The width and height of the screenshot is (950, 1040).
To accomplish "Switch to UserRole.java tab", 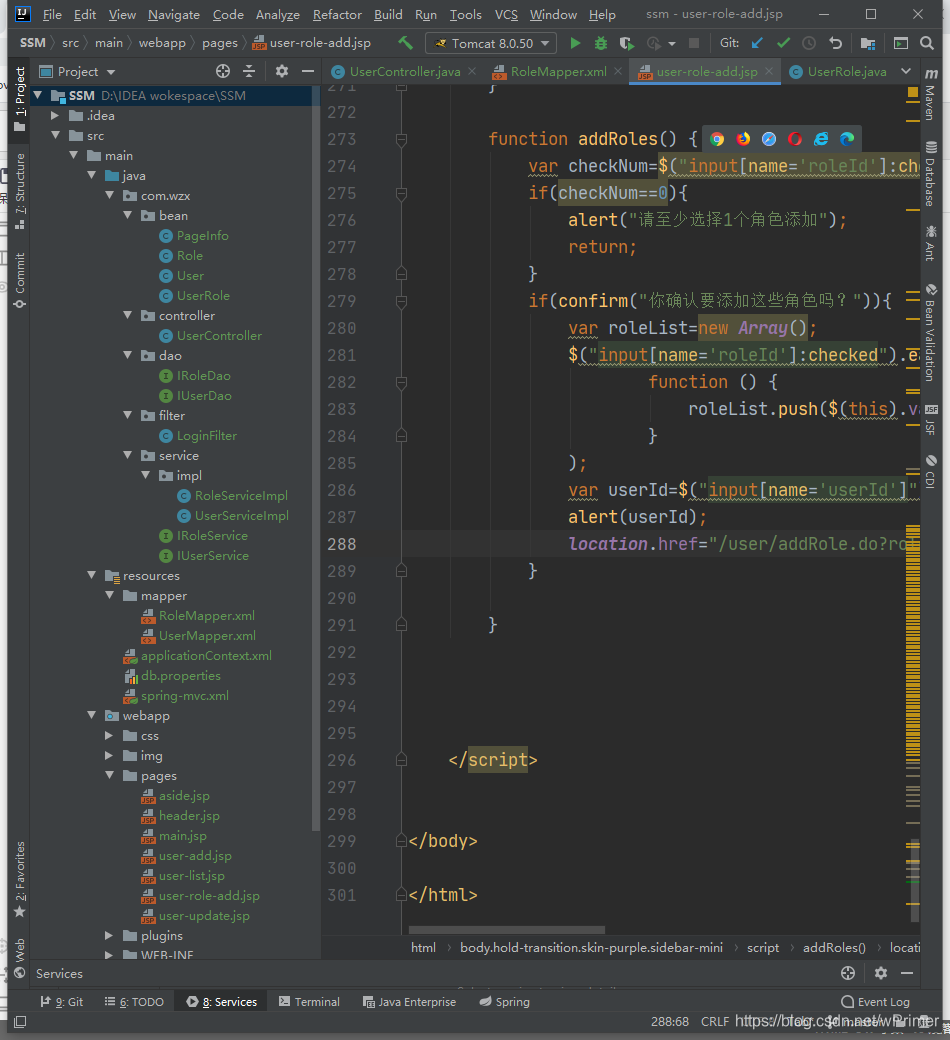I will point(839,71).
